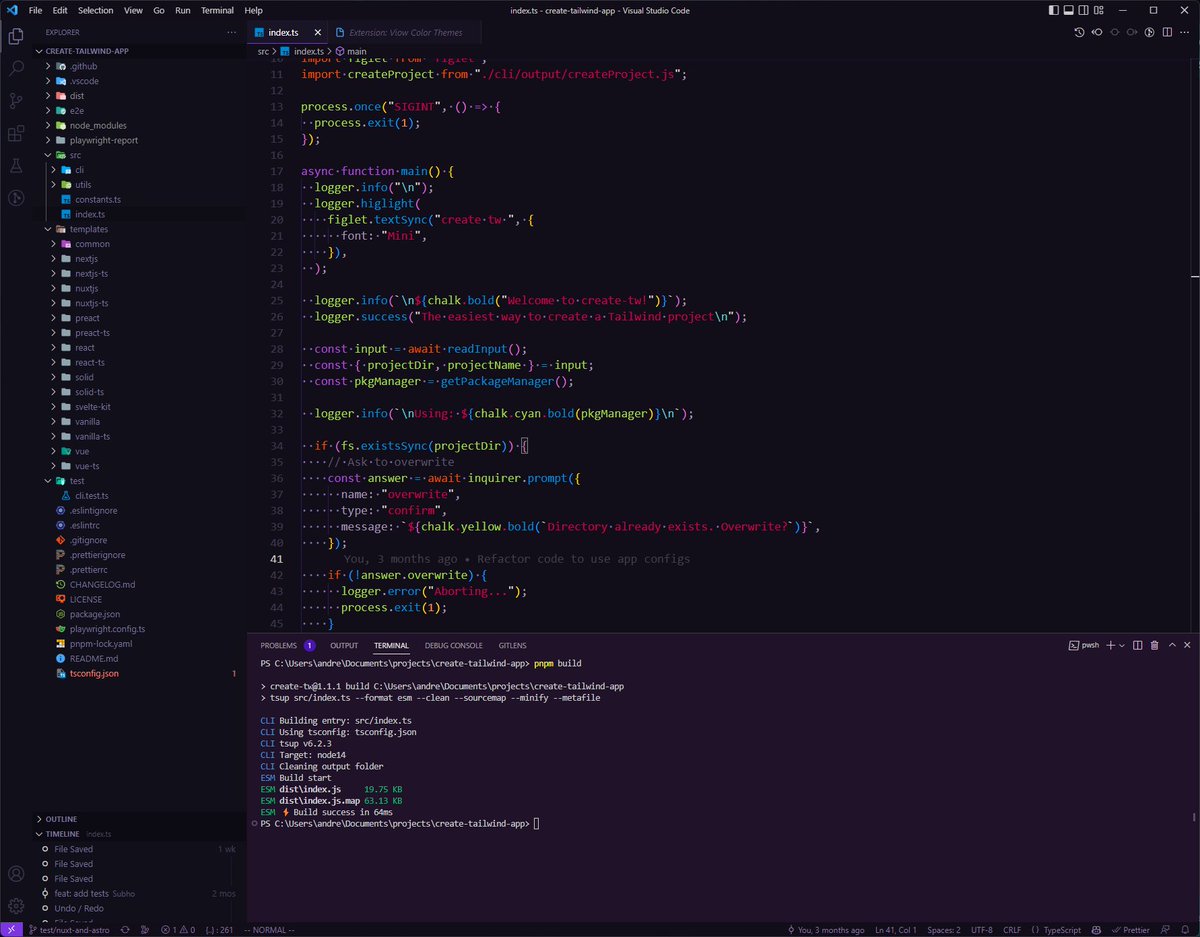Image resolution: width=1200 pixels, height=937 pixels.
Task: Maximize panel size with the chevron icon
Action: point(1172,645)
